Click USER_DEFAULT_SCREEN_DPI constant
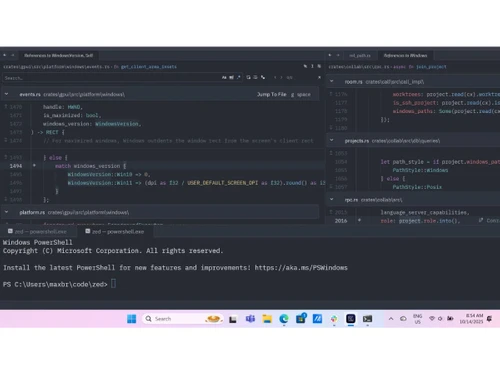The width and height of the screenshot is (500, 375). click(222, 183)
